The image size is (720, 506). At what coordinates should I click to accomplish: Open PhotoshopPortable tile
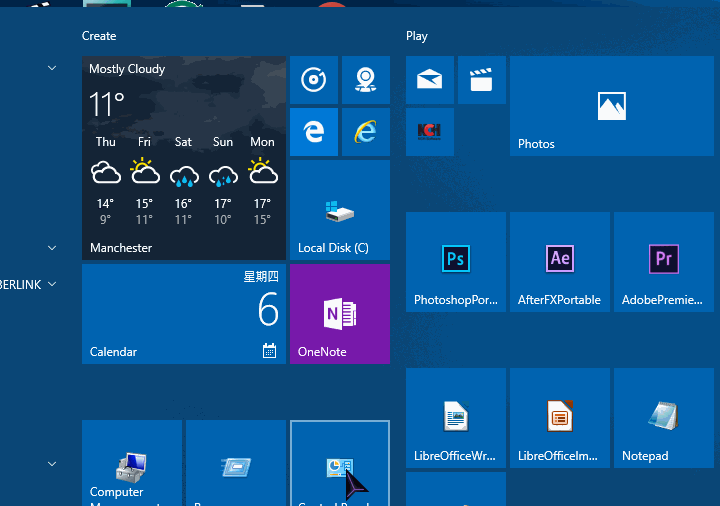tap(455, 262)
